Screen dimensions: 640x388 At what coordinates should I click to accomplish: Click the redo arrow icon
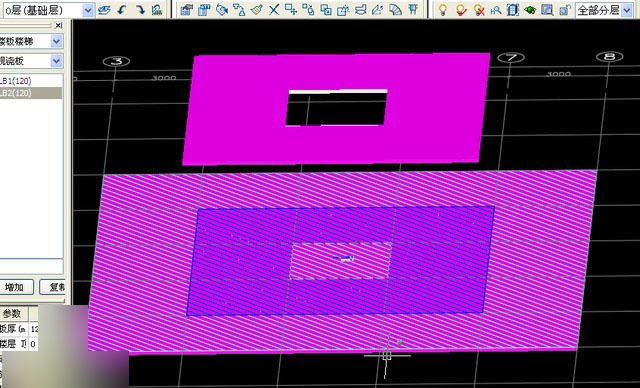140,9
